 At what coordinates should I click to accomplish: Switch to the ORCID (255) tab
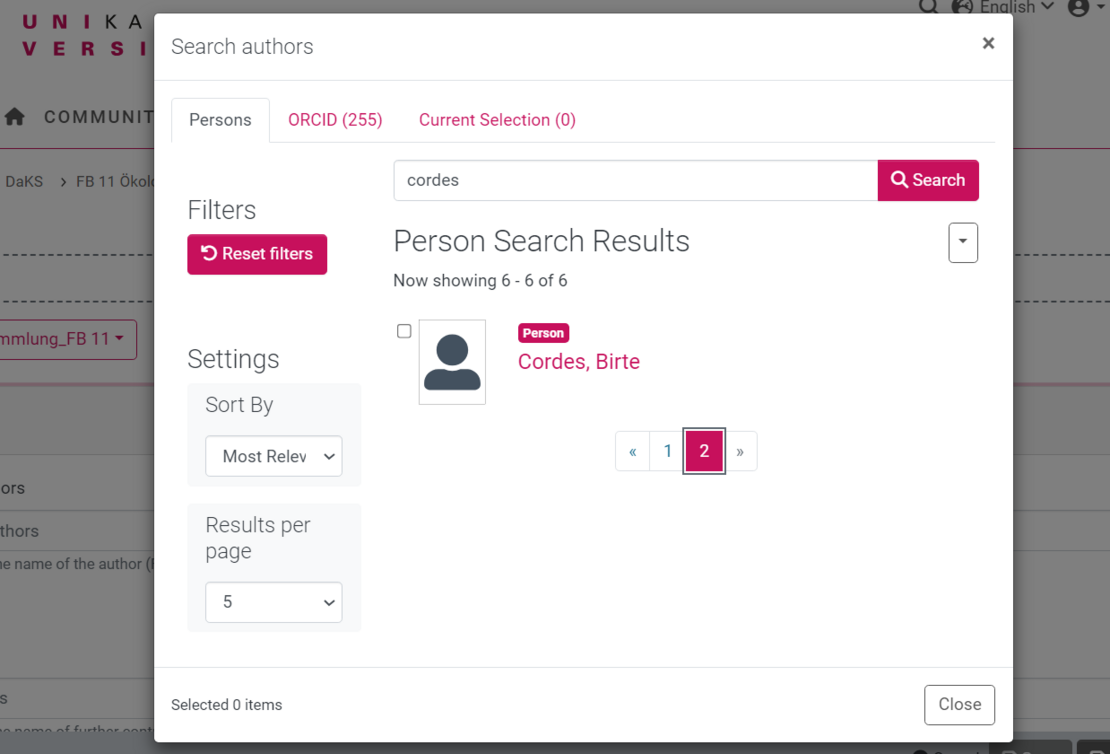click(x=335, y=120)
